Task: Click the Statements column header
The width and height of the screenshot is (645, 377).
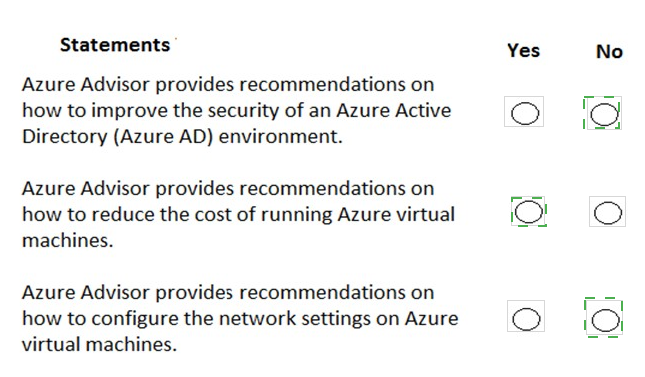Action: pos(115,44)
